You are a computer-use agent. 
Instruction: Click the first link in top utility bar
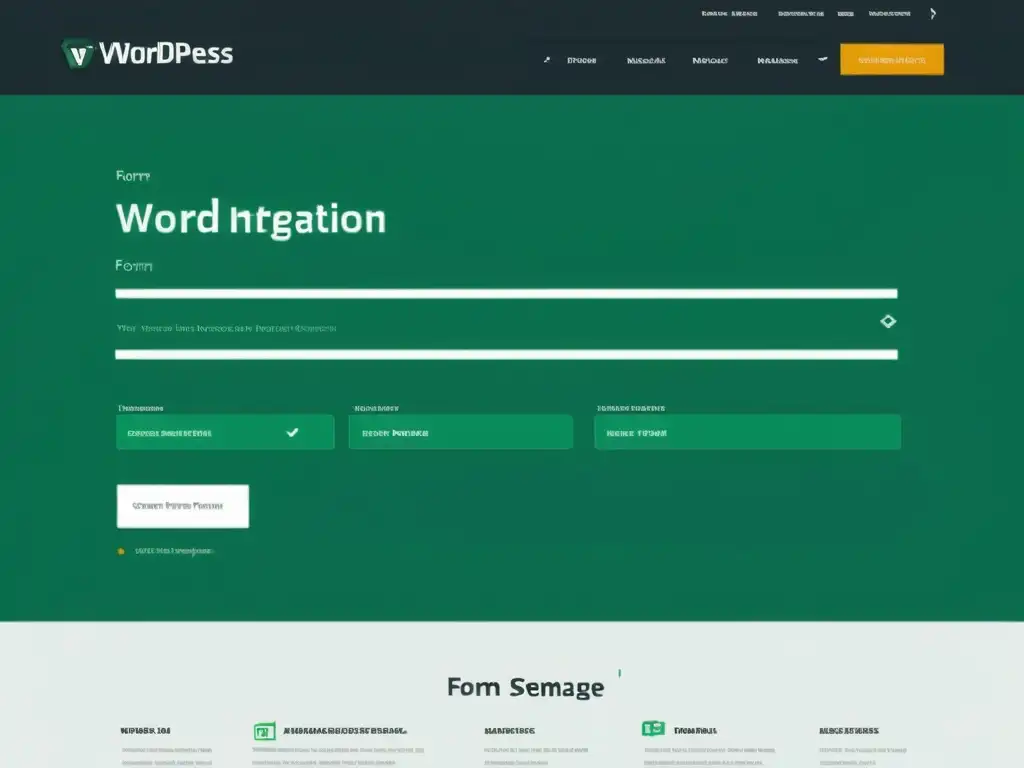click(x=728, y=14)
